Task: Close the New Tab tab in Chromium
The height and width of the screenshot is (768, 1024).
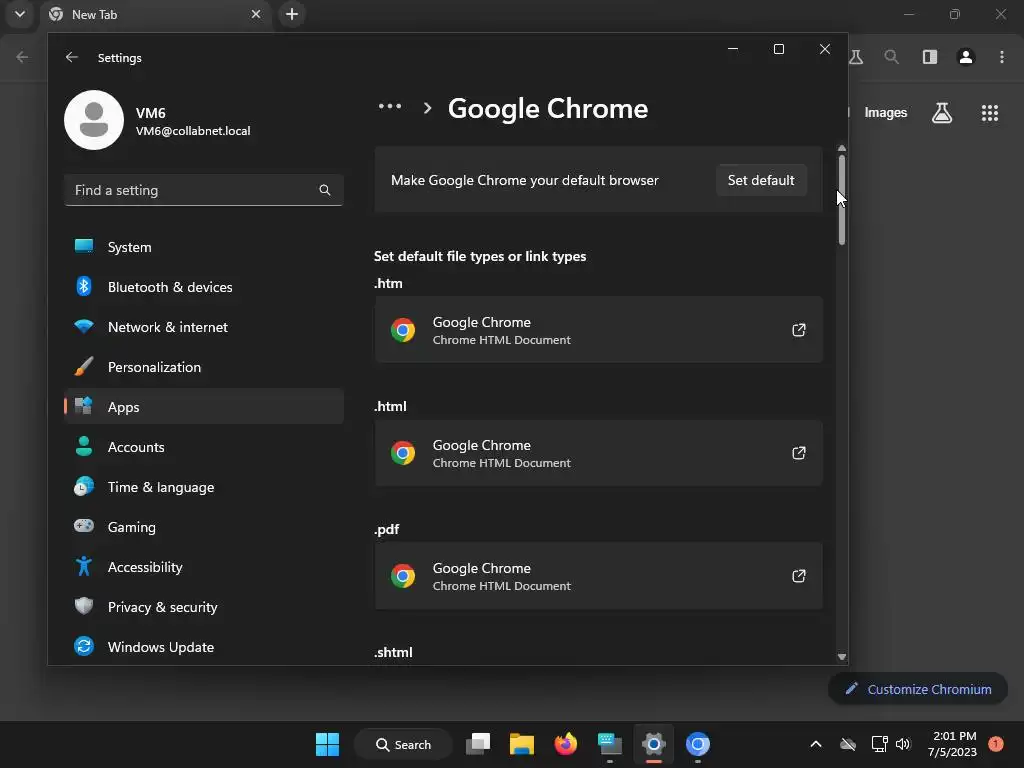Action: tap(256, 14)
